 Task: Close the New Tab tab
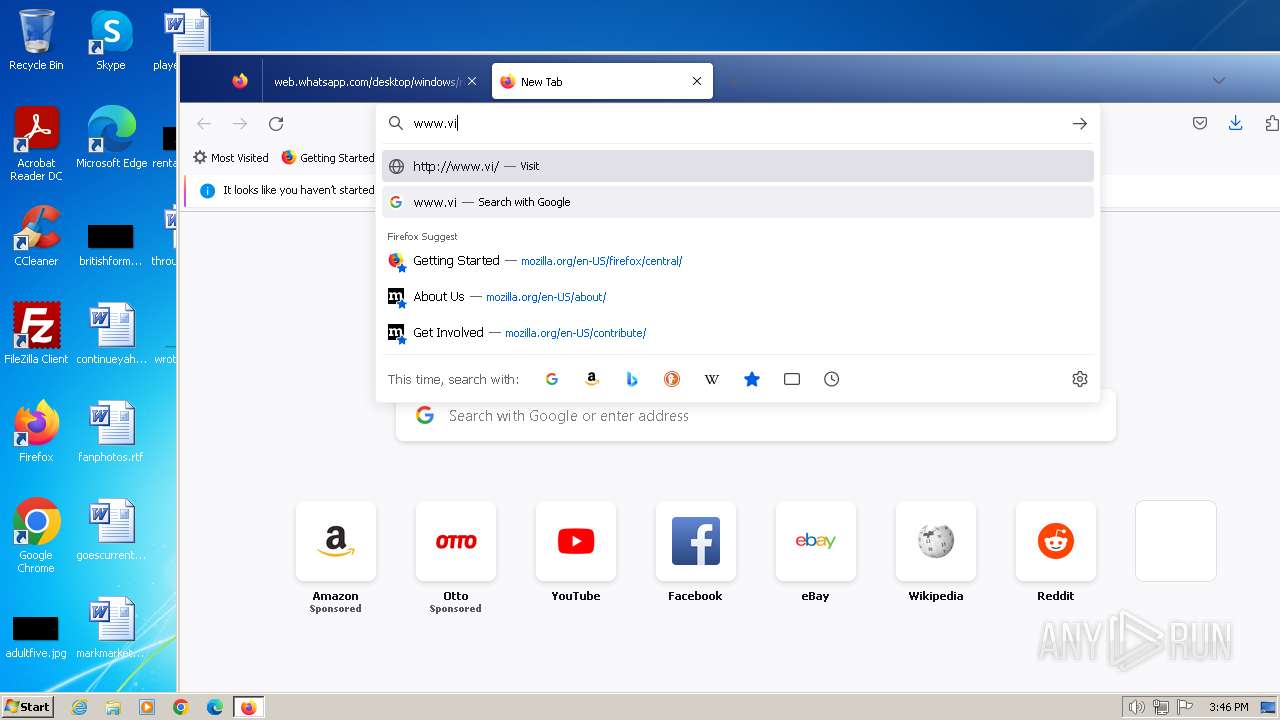coord(697,82)
